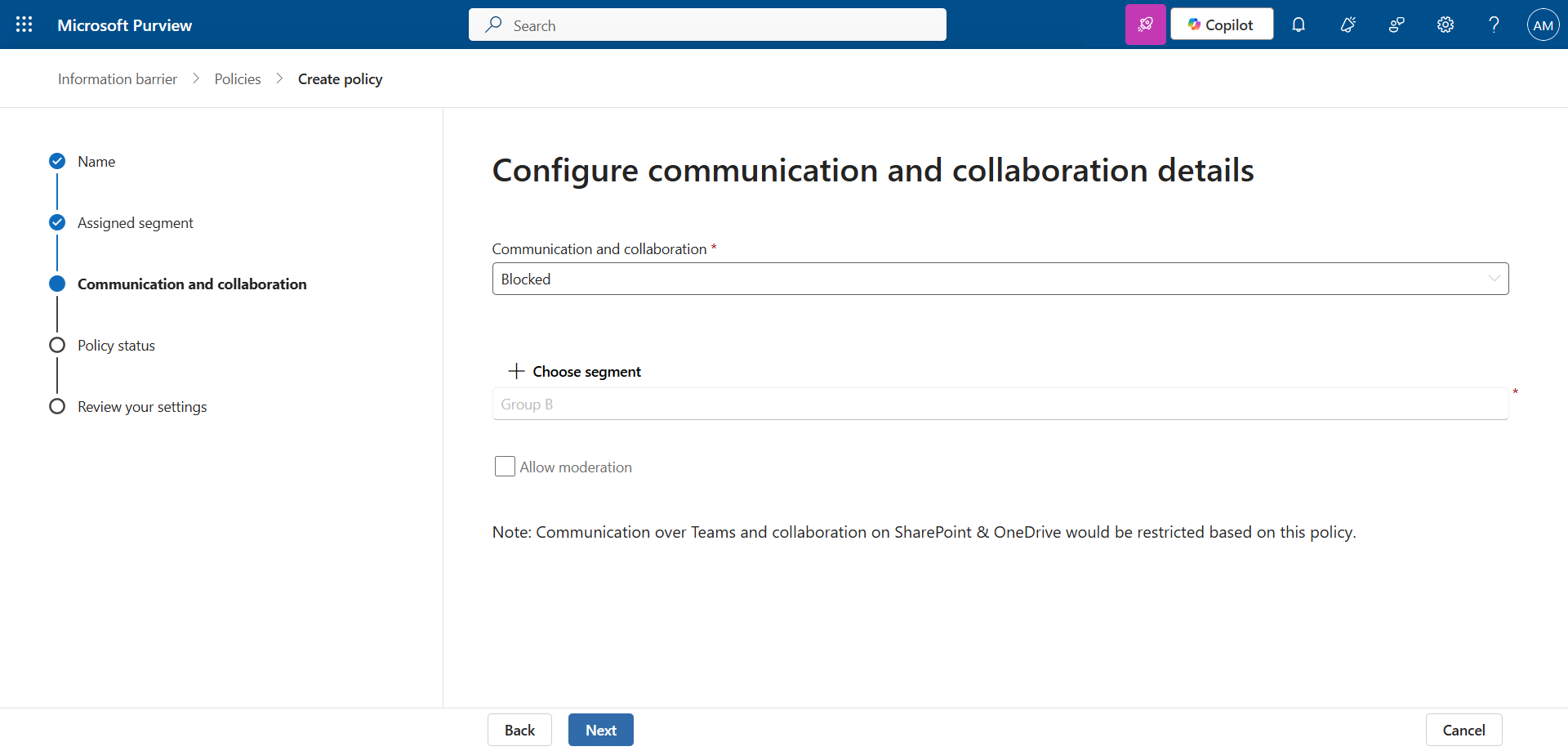The width and height of the screenshot is (1568, 751).
Task: Go to the Assigned segment step
Action: coord(135,223)
